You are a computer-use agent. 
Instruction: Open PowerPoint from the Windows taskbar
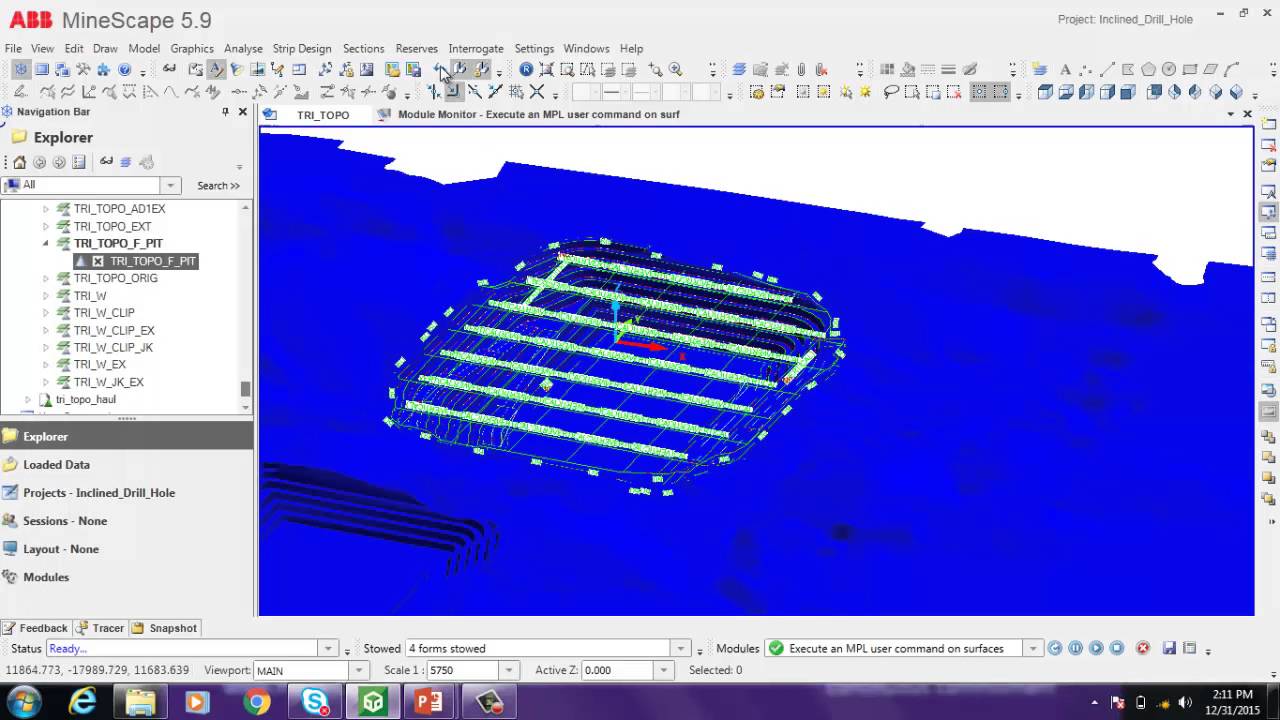(x=429, y=702)
